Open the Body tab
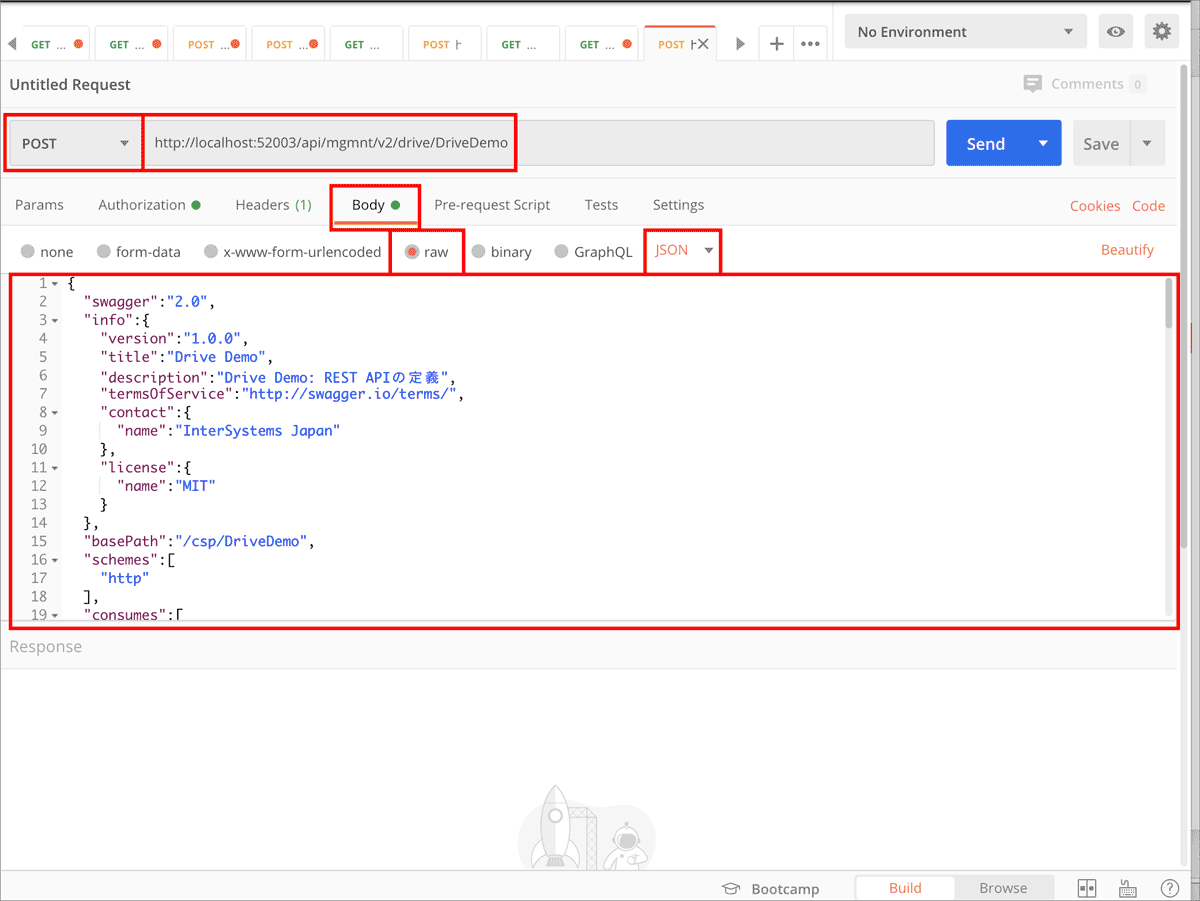The width and height of the screenshot is (1200, 901). point(375,205)
